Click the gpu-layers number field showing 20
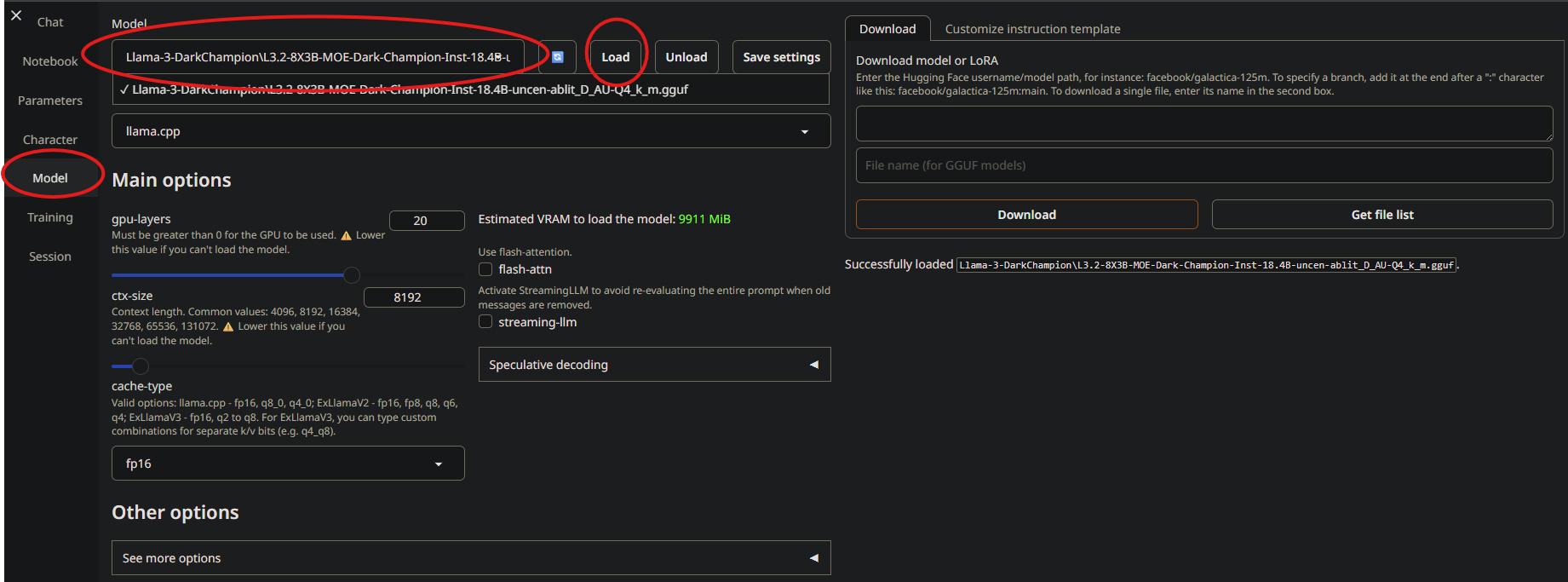 (x=426, y=221)
